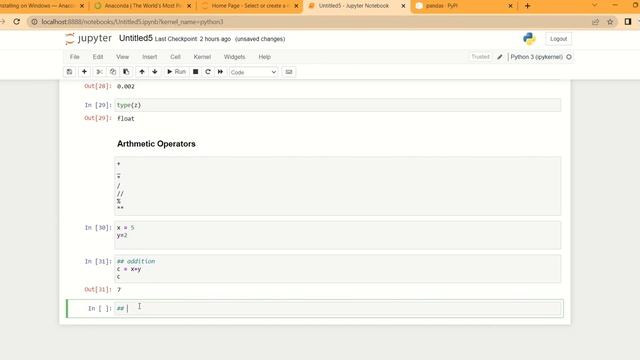This screenshot has width=640, height=360.
Task: Select the In [30] cell with x = 5
Action: coord(338,235)
